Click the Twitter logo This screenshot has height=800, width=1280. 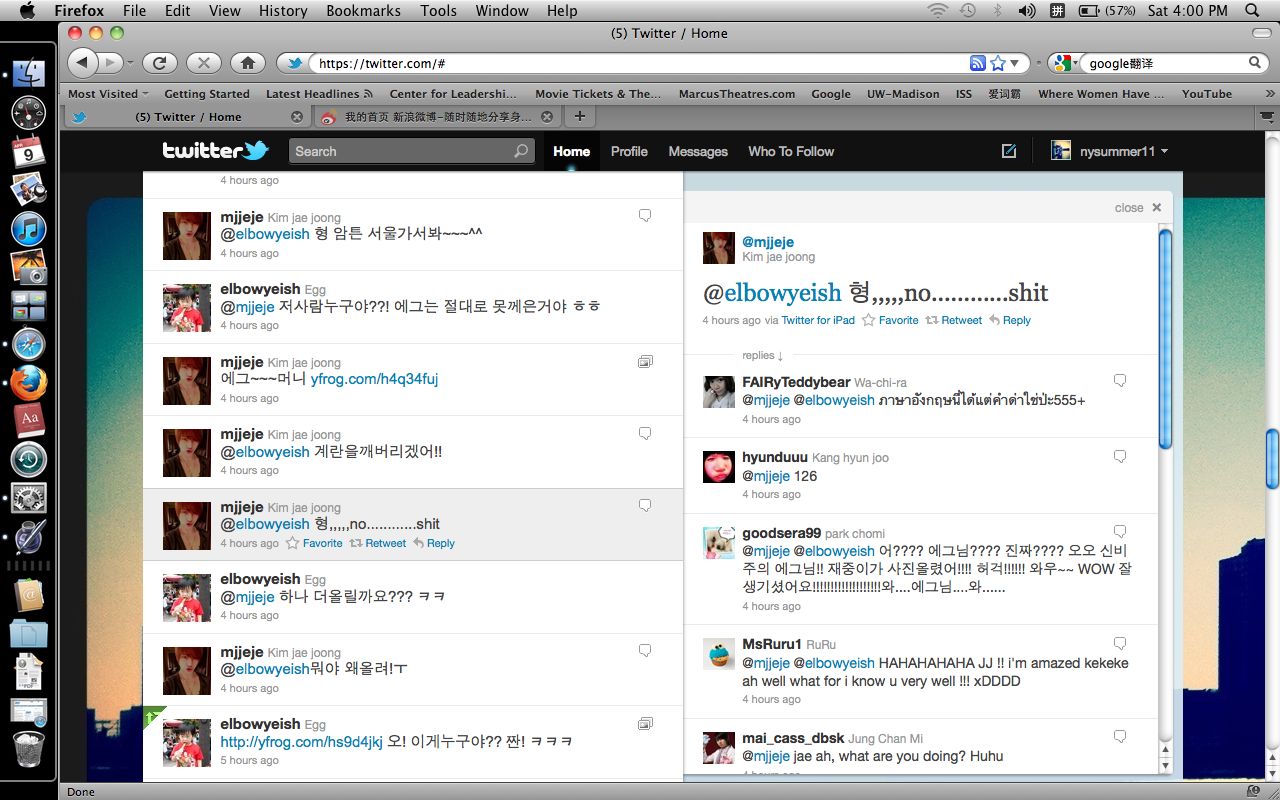(x=215, y=151)
